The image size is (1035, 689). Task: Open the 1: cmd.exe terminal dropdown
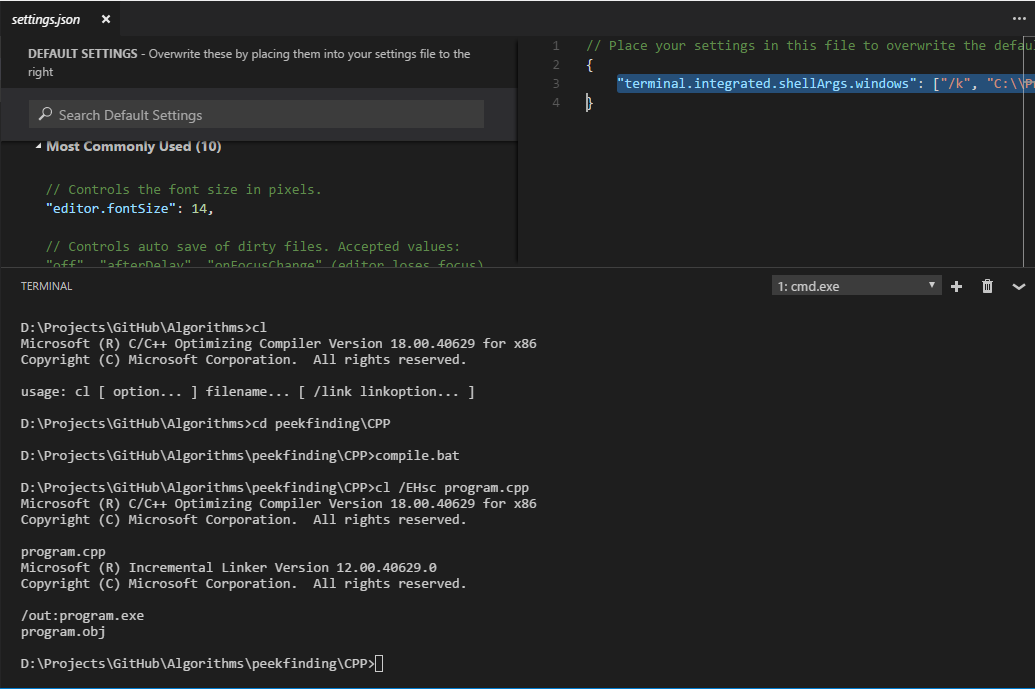[x=856, y=286]
